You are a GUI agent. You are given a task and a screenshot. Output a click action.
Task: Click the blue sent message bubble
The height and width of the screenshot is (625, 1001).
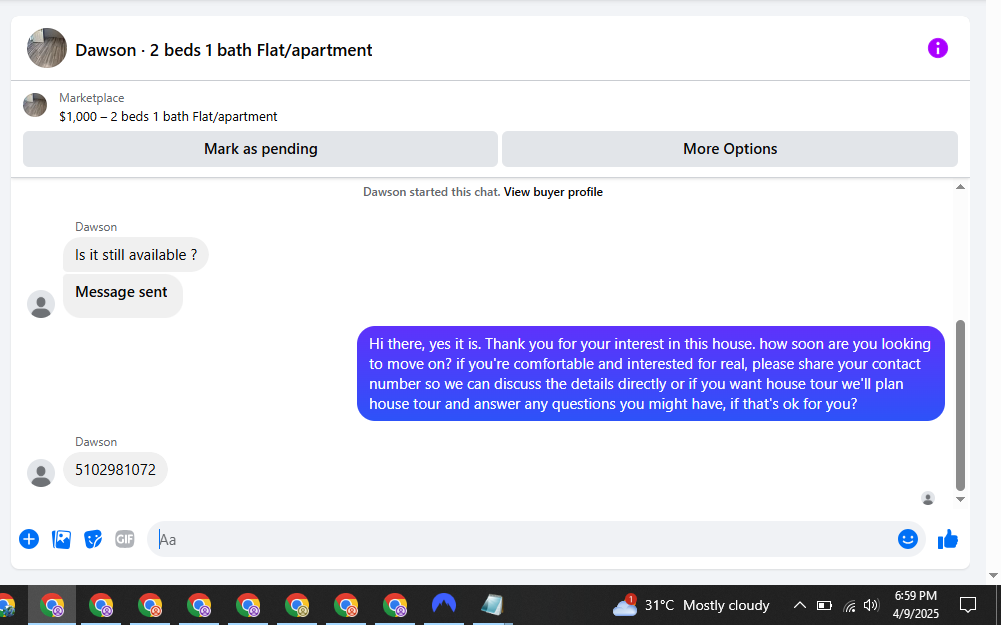(651, 373)
